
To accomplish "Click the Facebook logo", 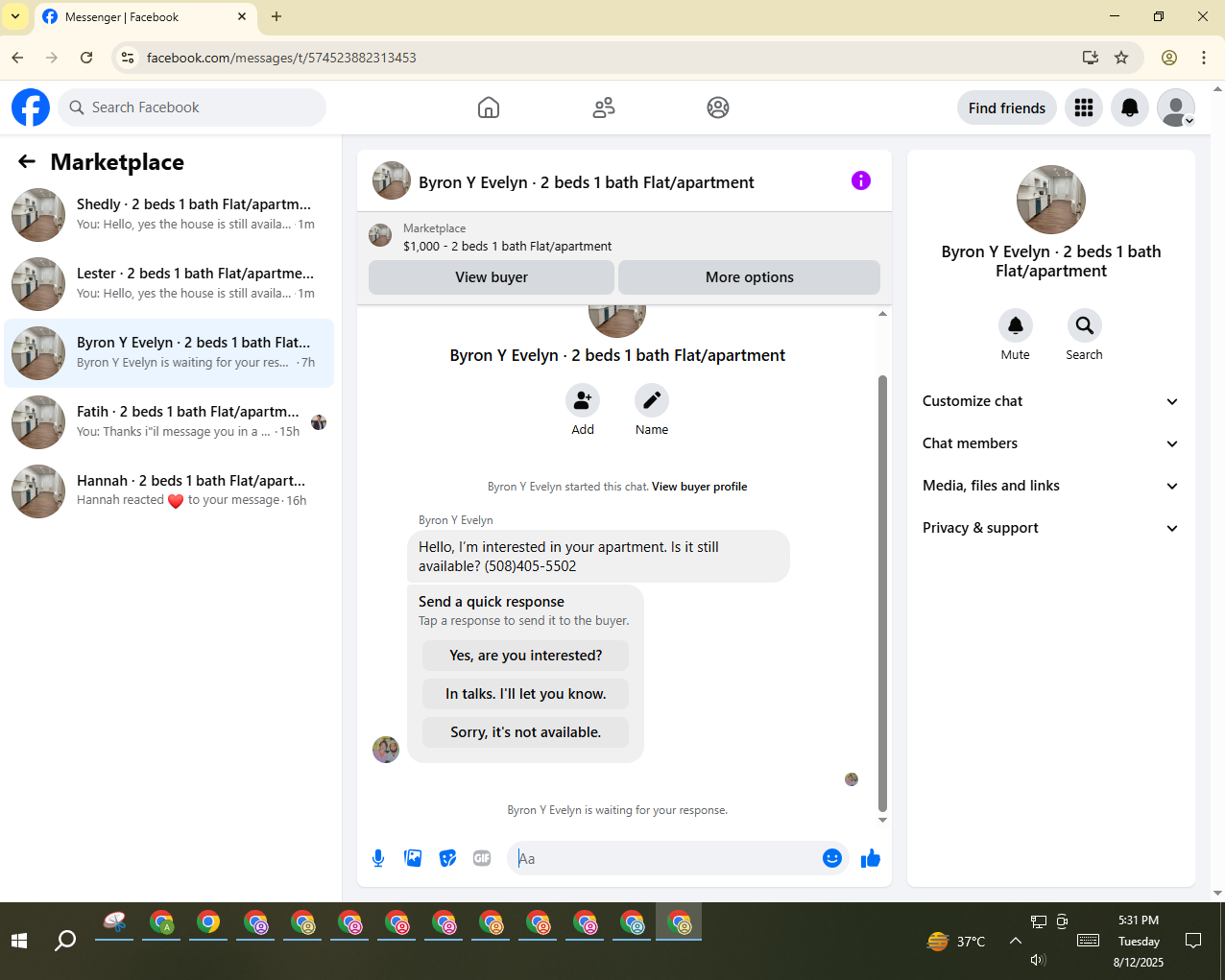I will pos(31,108).
